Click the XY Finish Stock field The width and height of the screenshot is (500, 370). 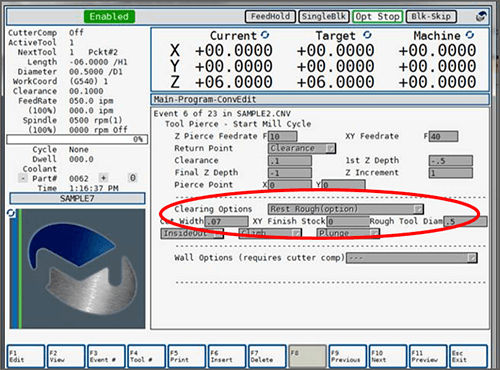[x=348, y=221]
